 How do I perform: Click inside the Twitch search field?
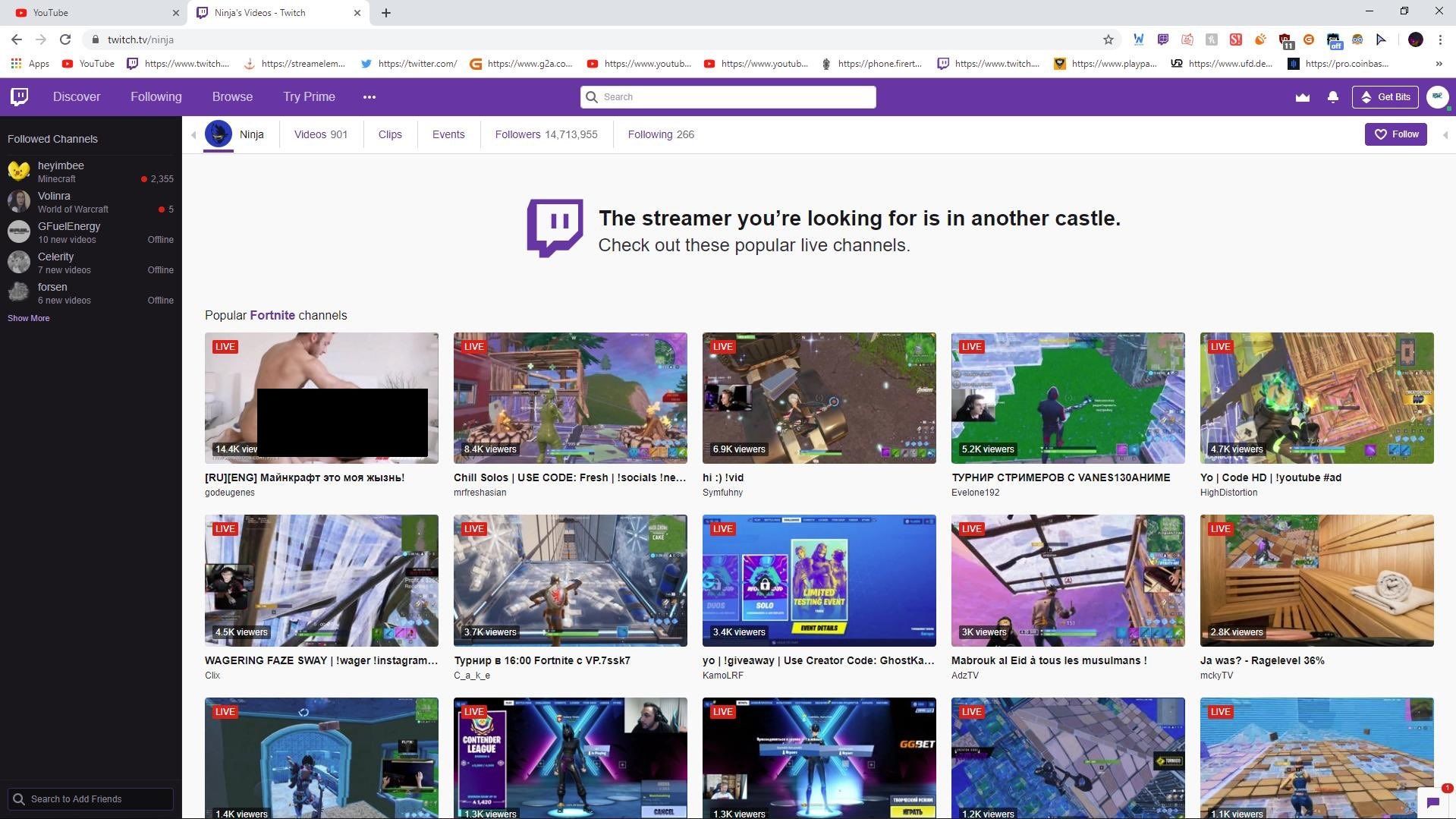click(728, 97)
